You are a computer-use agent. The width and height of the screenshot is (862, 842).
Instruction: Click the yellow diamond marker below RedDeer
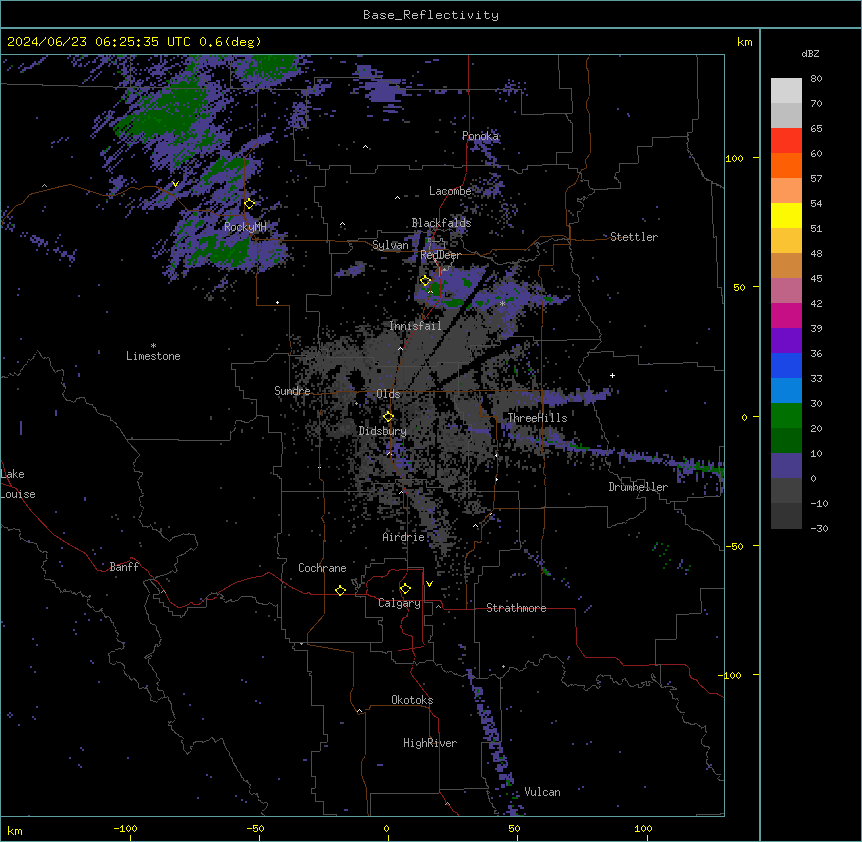coord(426,281)
